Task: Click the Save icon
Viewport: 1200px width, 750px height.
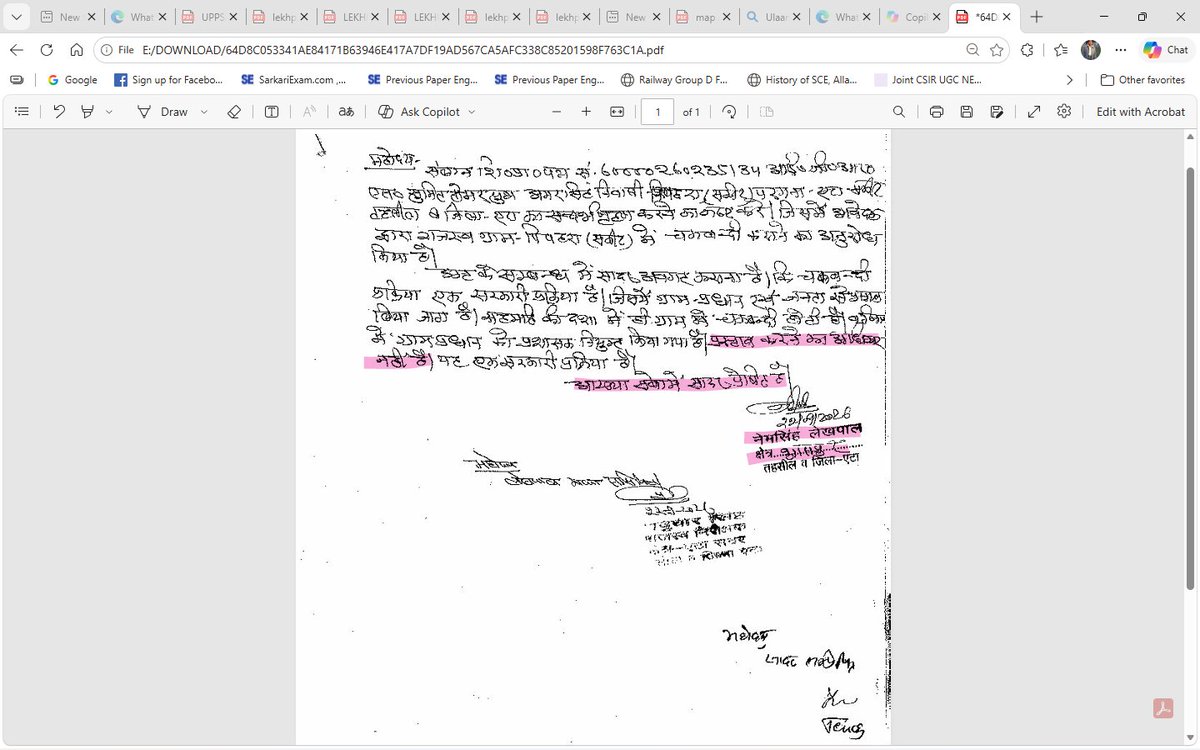Action: click(x=966, y=112)
